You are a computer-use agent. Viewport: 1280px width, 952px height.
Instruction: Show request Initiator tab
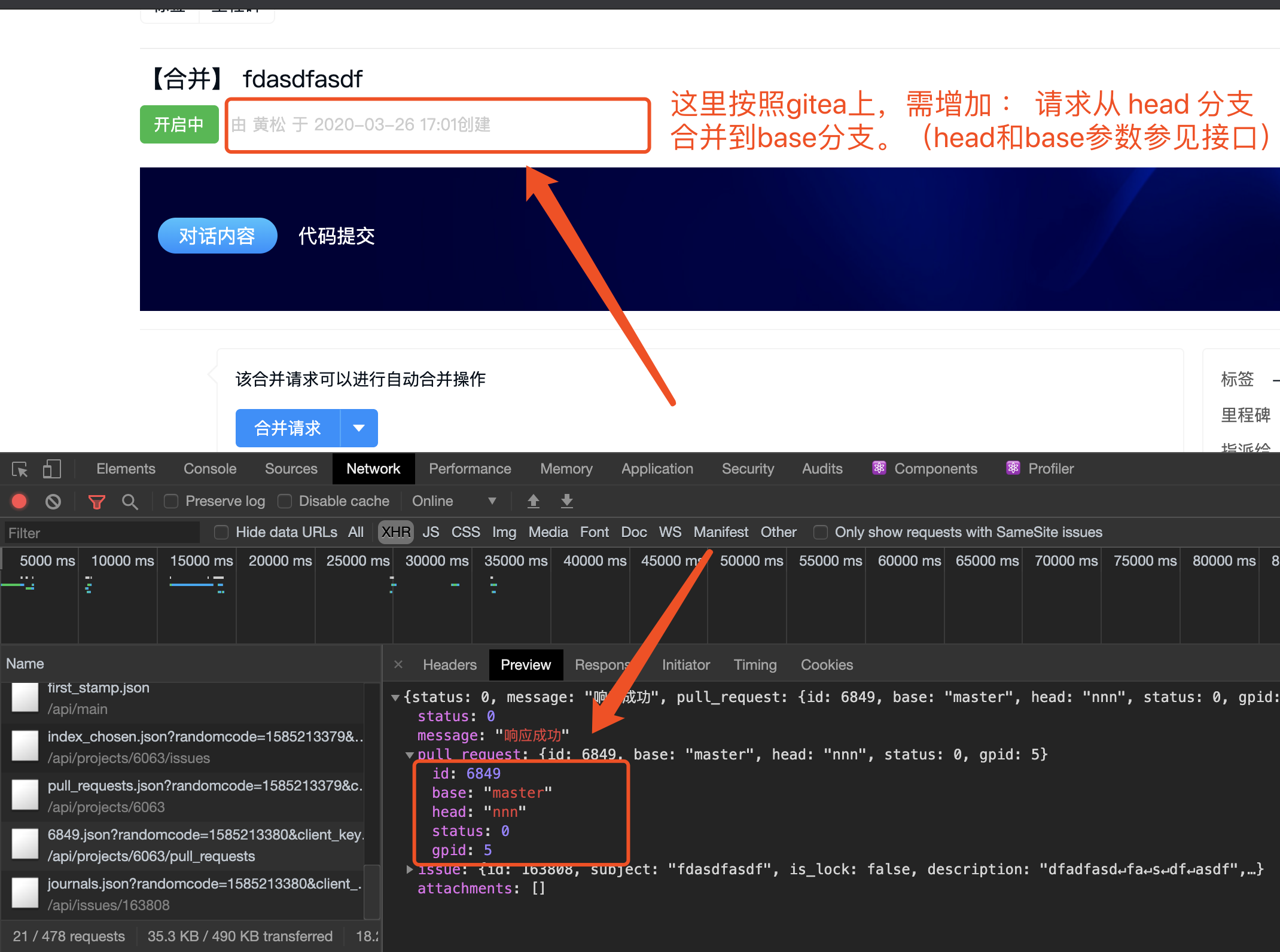click(685, 665)
